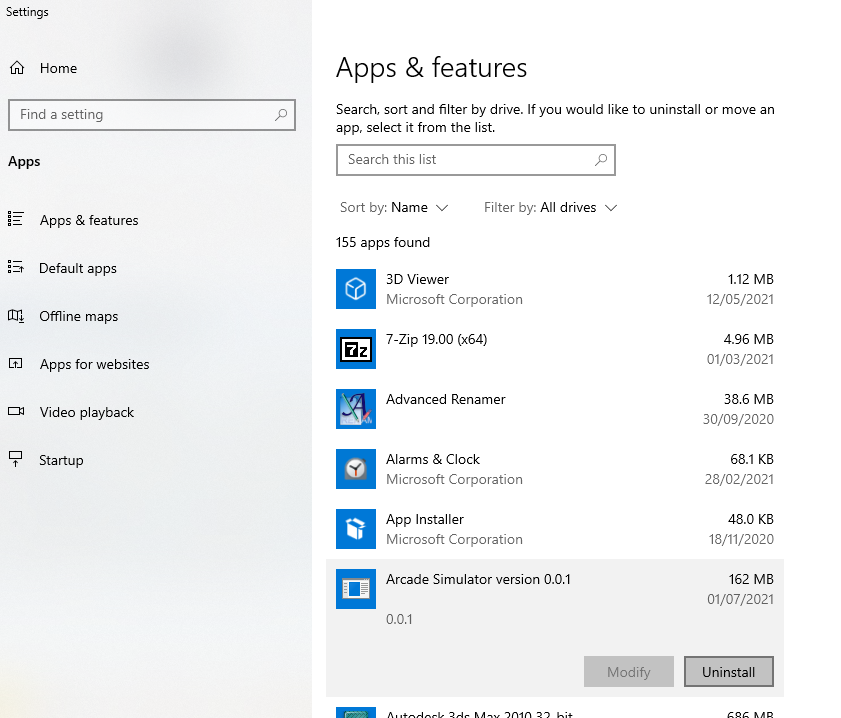Click the Apps & features page heading
Screen dimensions: 841x718
pos(431,68)
